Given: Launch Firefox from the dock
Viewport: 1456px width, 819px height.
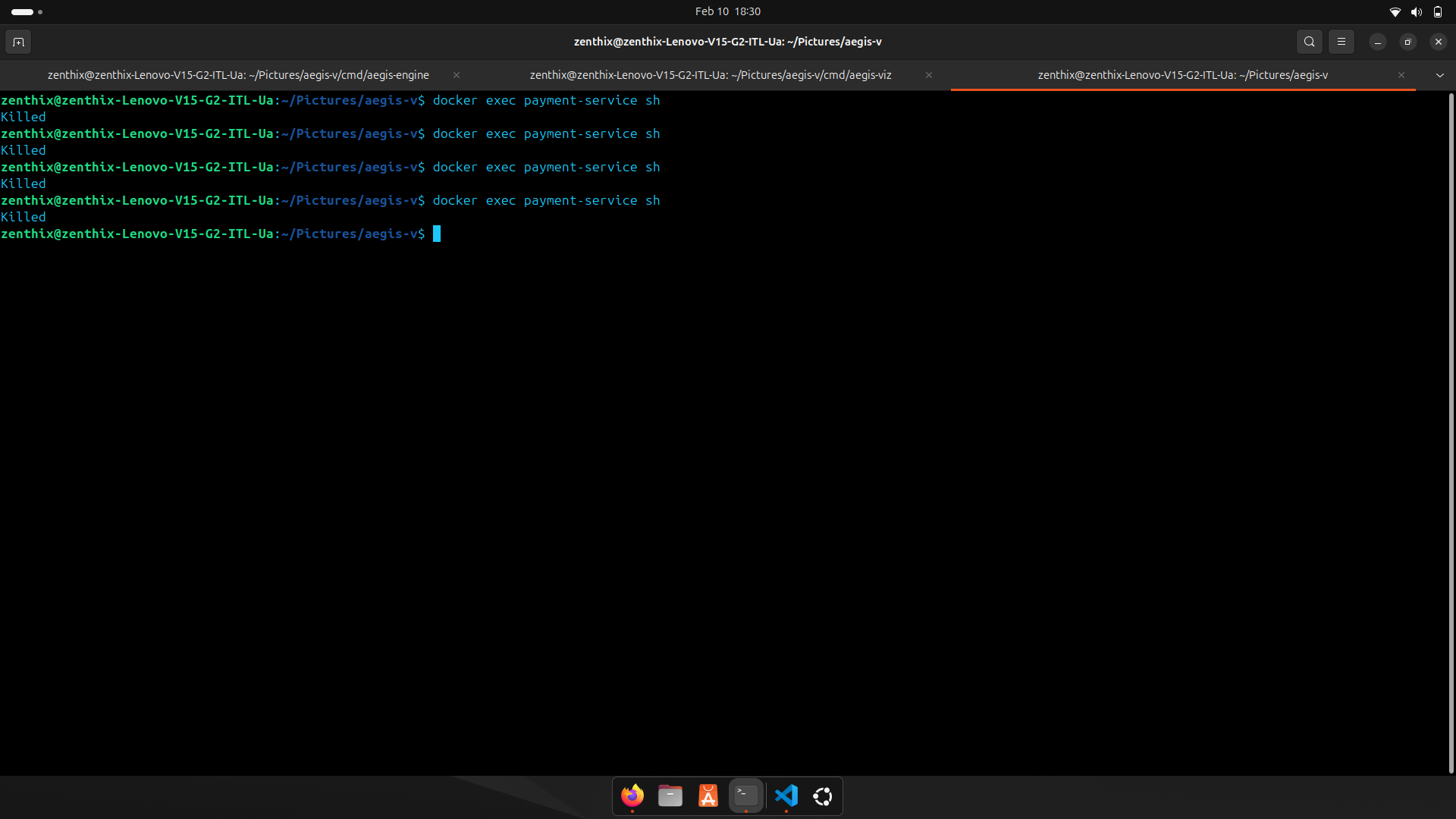Looking at the screenshot, I should (632, 795).
